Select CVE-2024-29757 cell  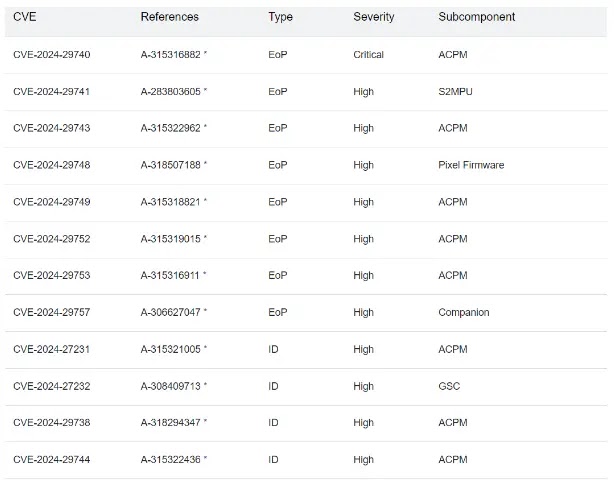click(x=52, y=312)
